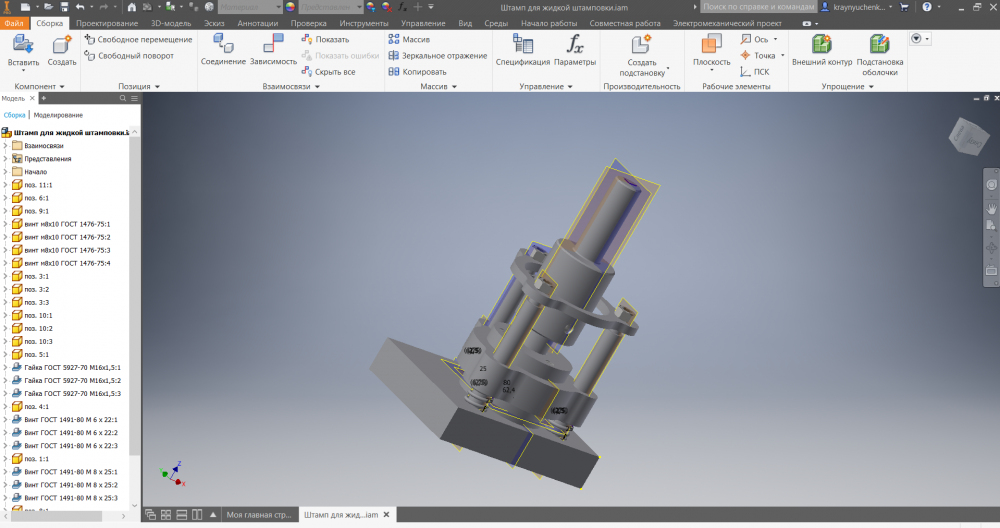Click the Вставить (Insert) component icon

click(x=23, y=44)
